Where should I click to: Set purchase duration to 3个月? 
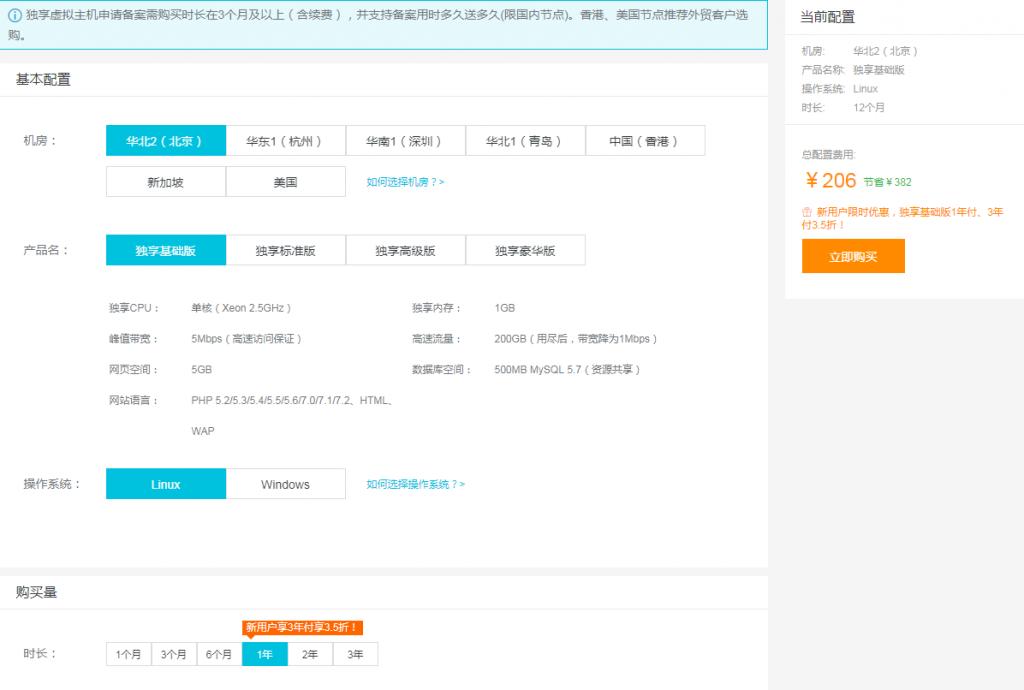(x=173, y=654)
